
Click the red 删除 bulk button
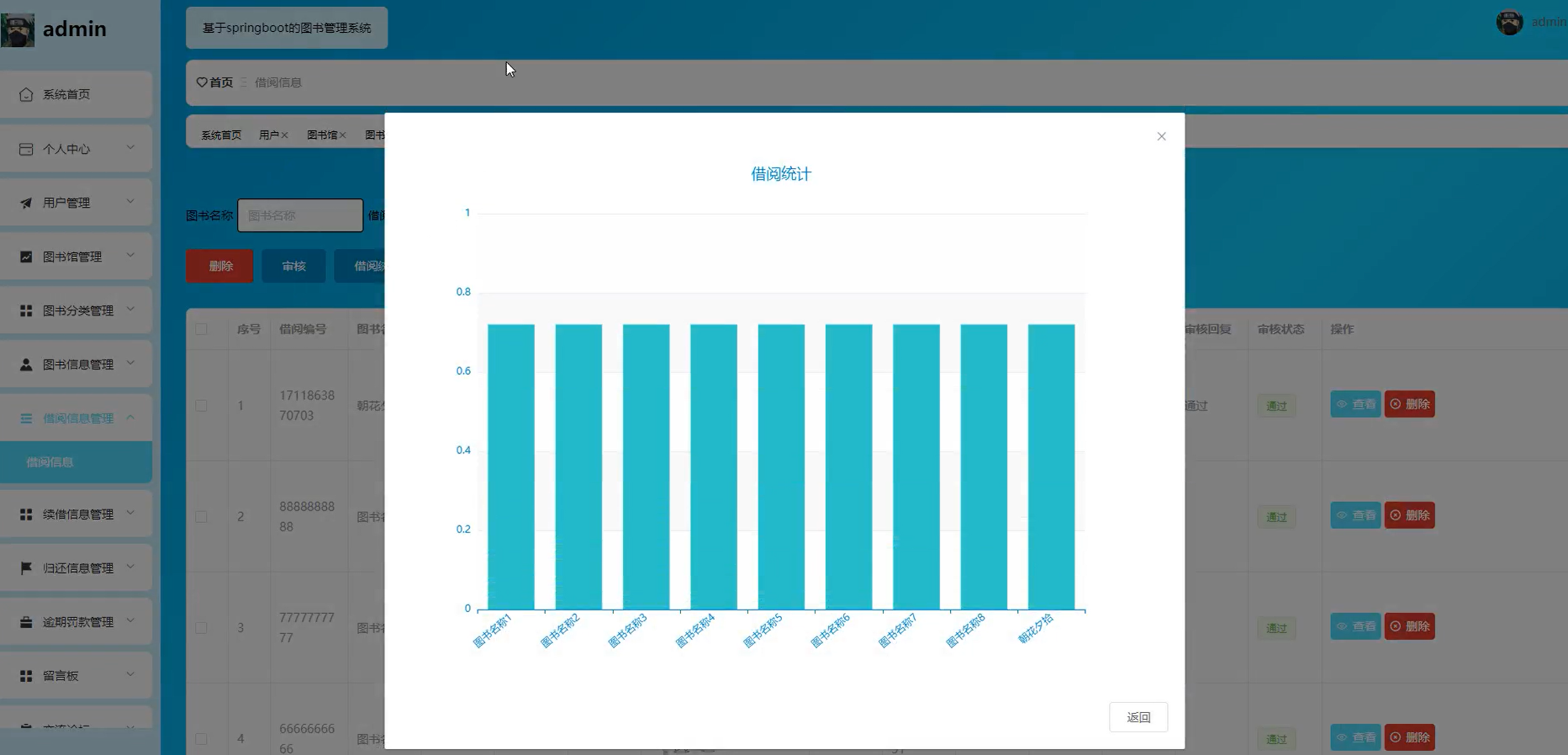[219, 266]
